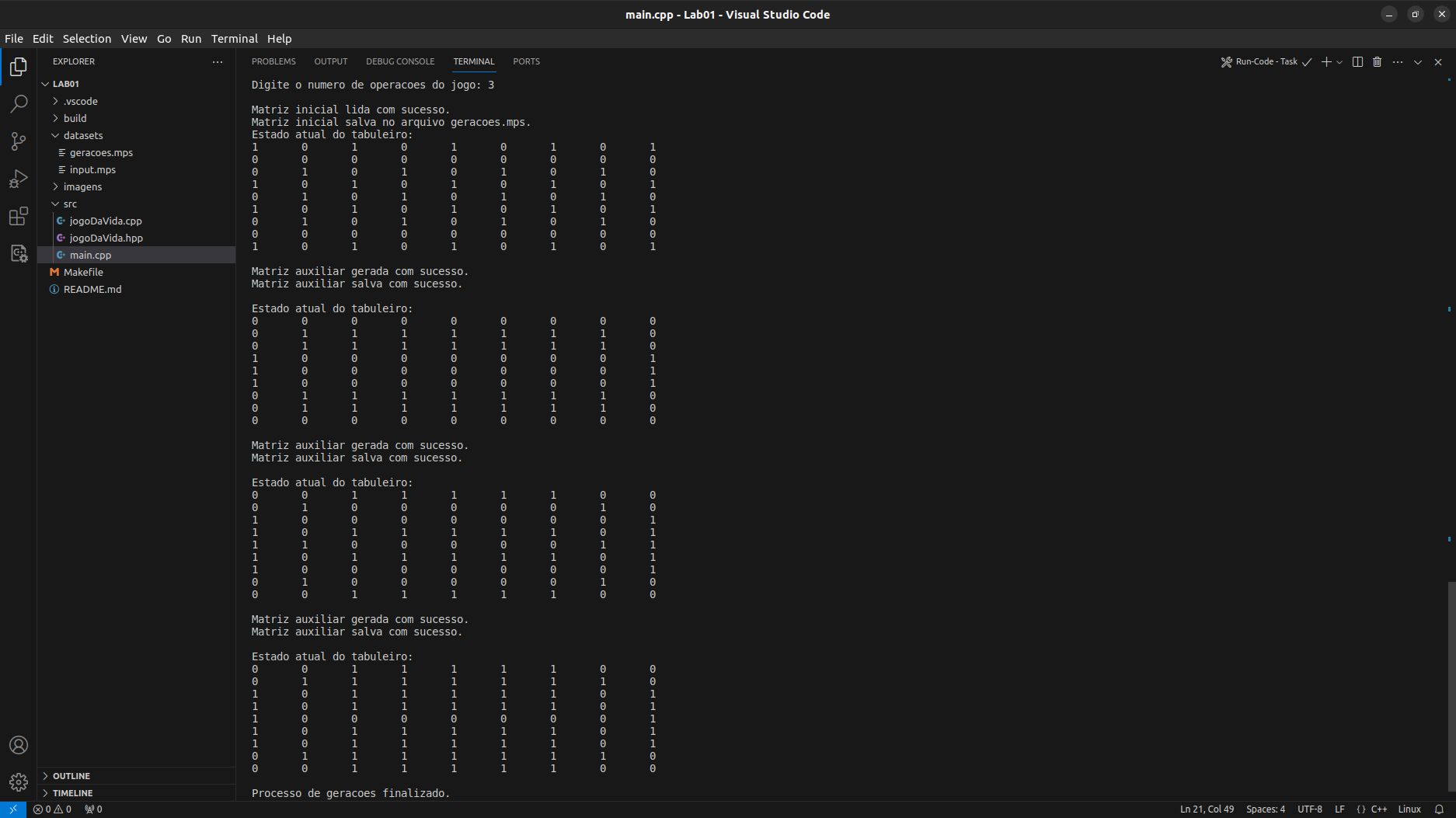Image resolution: width=1456 pixels, height=818 pixels.
Task: Open jogoDaVida.hpp file
Action: (137, 238)
